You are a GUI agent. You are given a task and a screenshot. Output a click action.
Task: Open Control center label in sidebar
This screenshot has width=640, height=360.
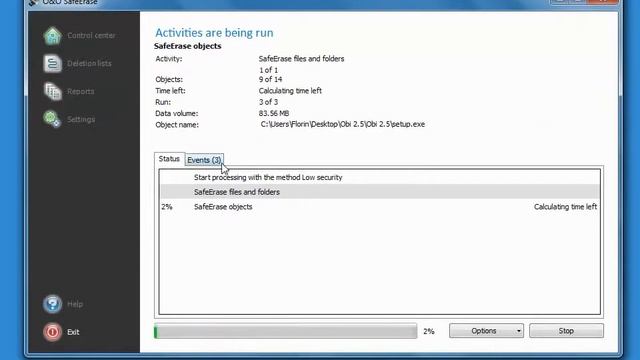point(91,36)
